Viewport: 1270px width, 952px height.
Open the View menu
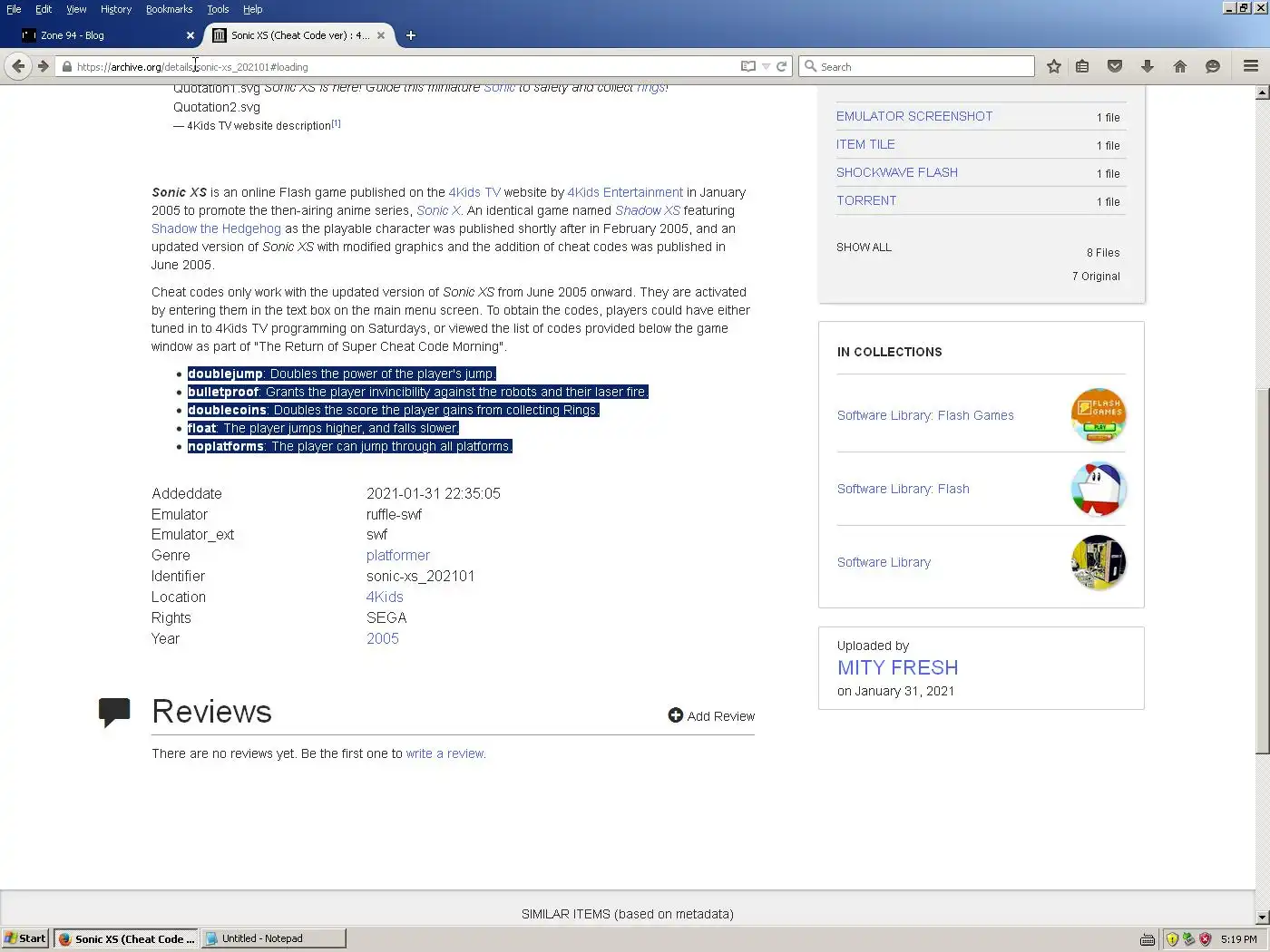(x=76, y=9)
